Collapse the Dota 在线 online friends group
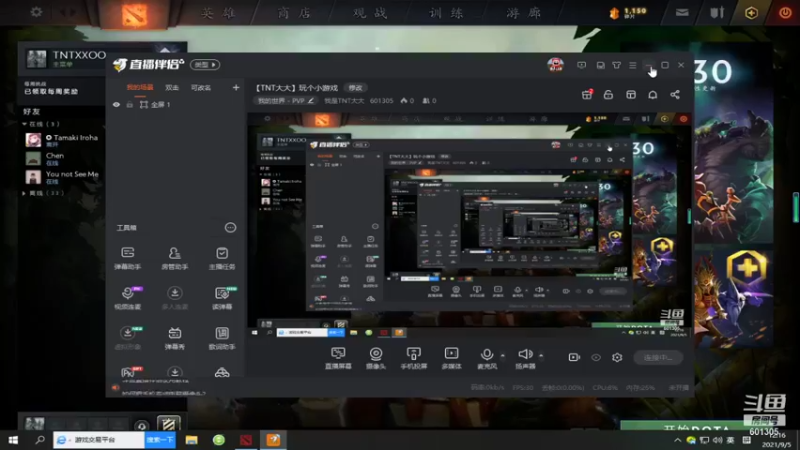The image size is (800, 450). click(x=41, y=124)
